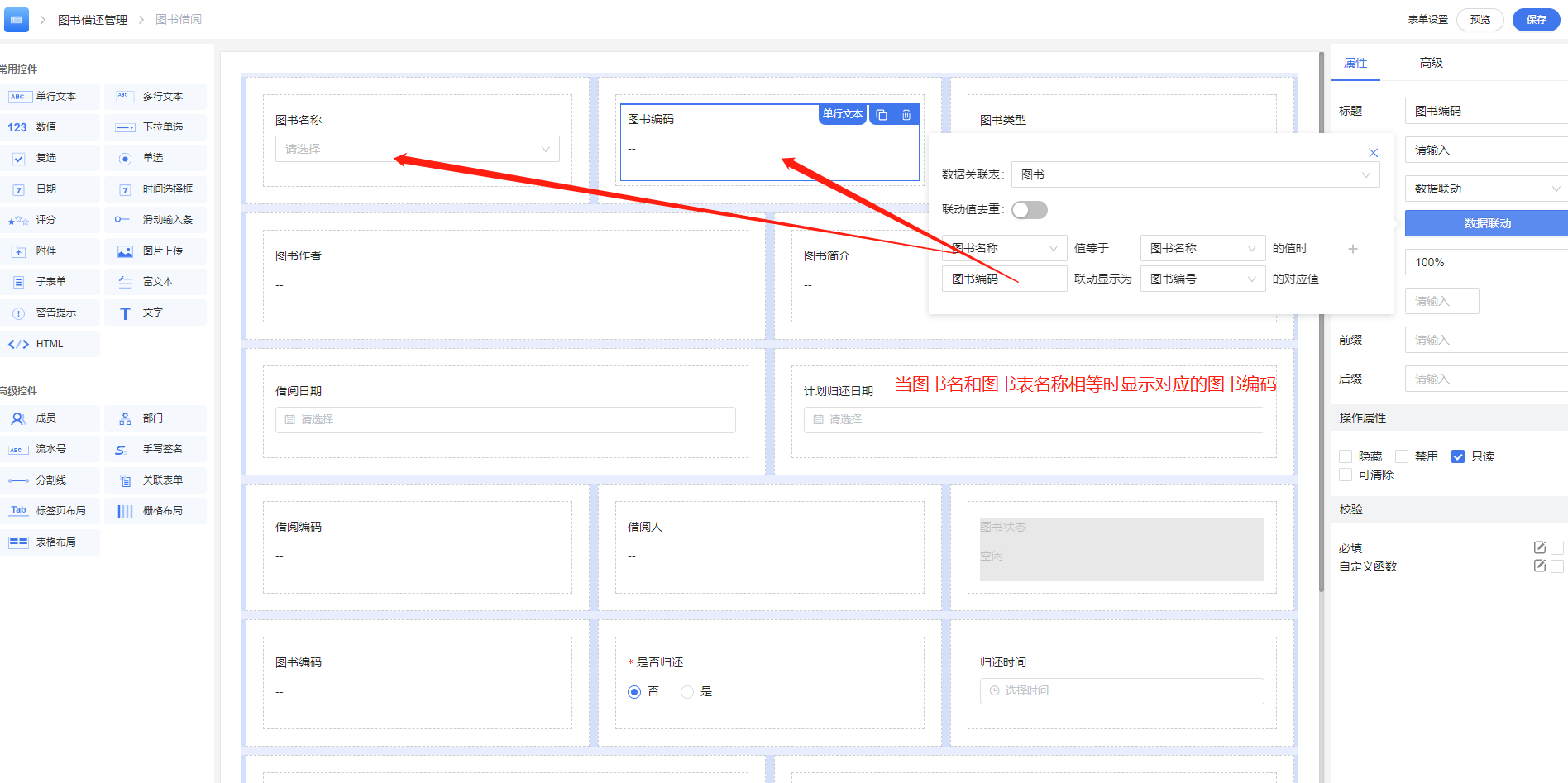The width and height of the screenshot is (1568, 783).
Task: Add condition with plus icon in linkage popup
Action: coord(1353,249)
